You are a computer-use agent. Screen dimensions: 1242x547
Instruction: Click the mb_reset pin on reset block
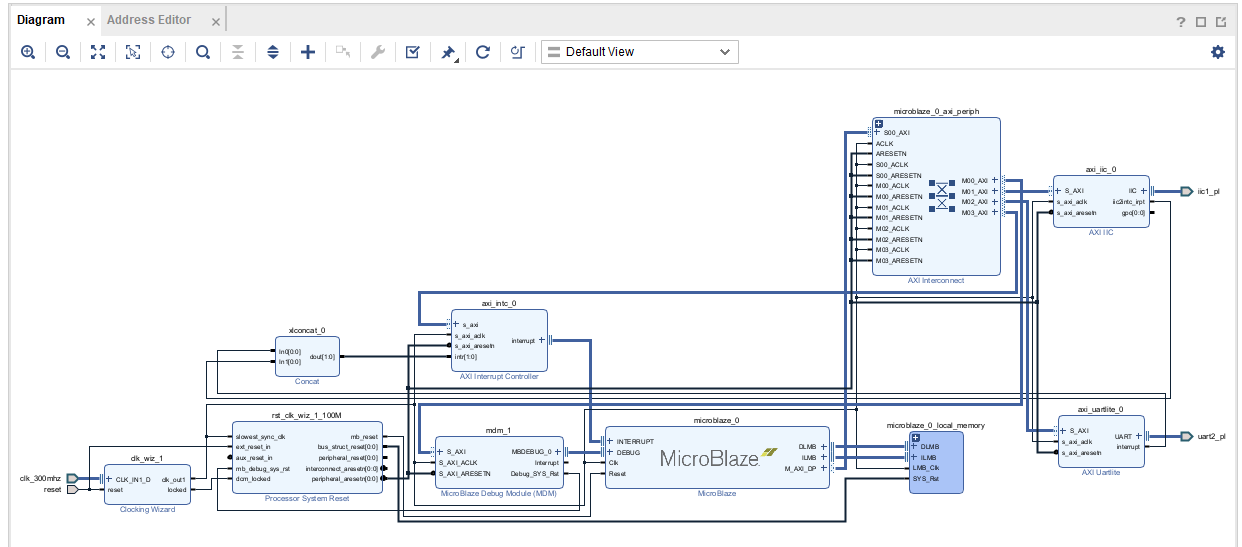364,437
